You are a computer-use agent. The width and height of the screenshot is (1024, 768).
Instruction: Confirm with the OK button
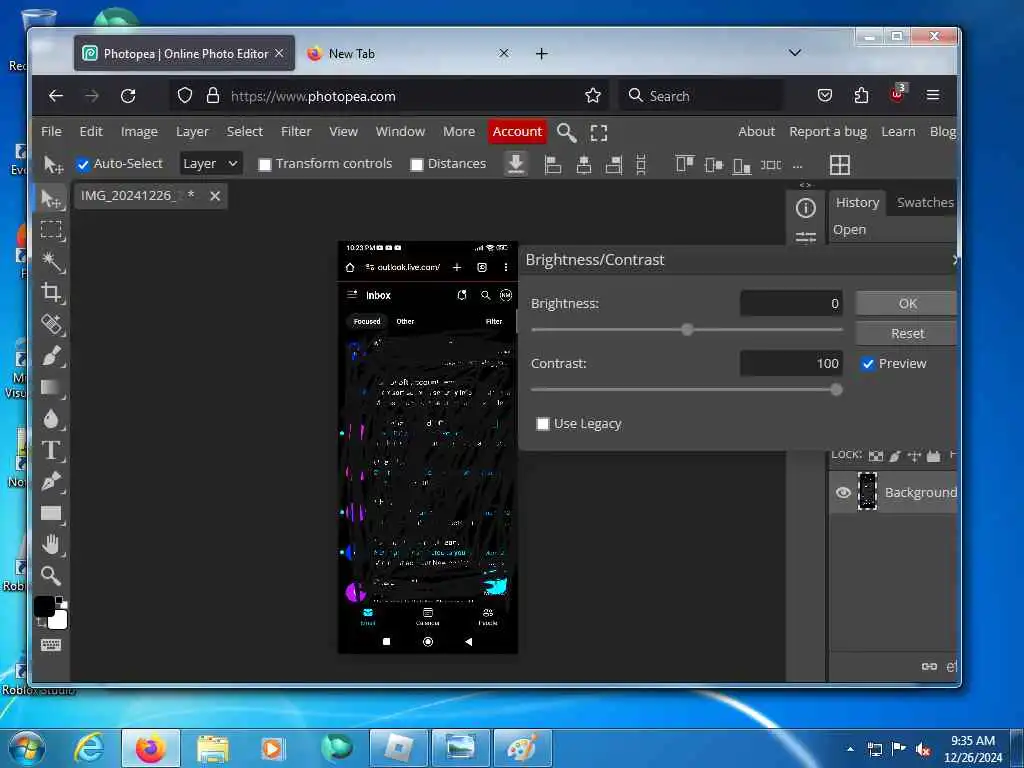tap(906, 304)
